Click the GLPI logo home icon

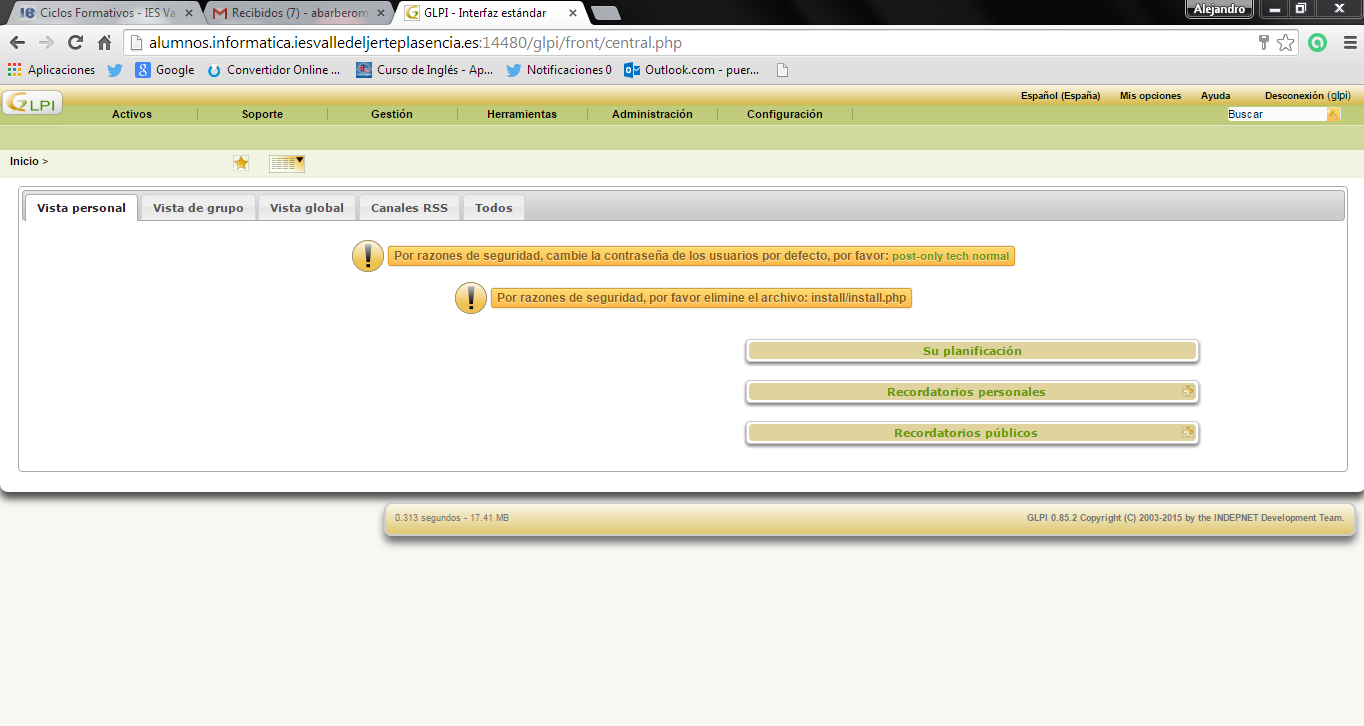point(32,103)
